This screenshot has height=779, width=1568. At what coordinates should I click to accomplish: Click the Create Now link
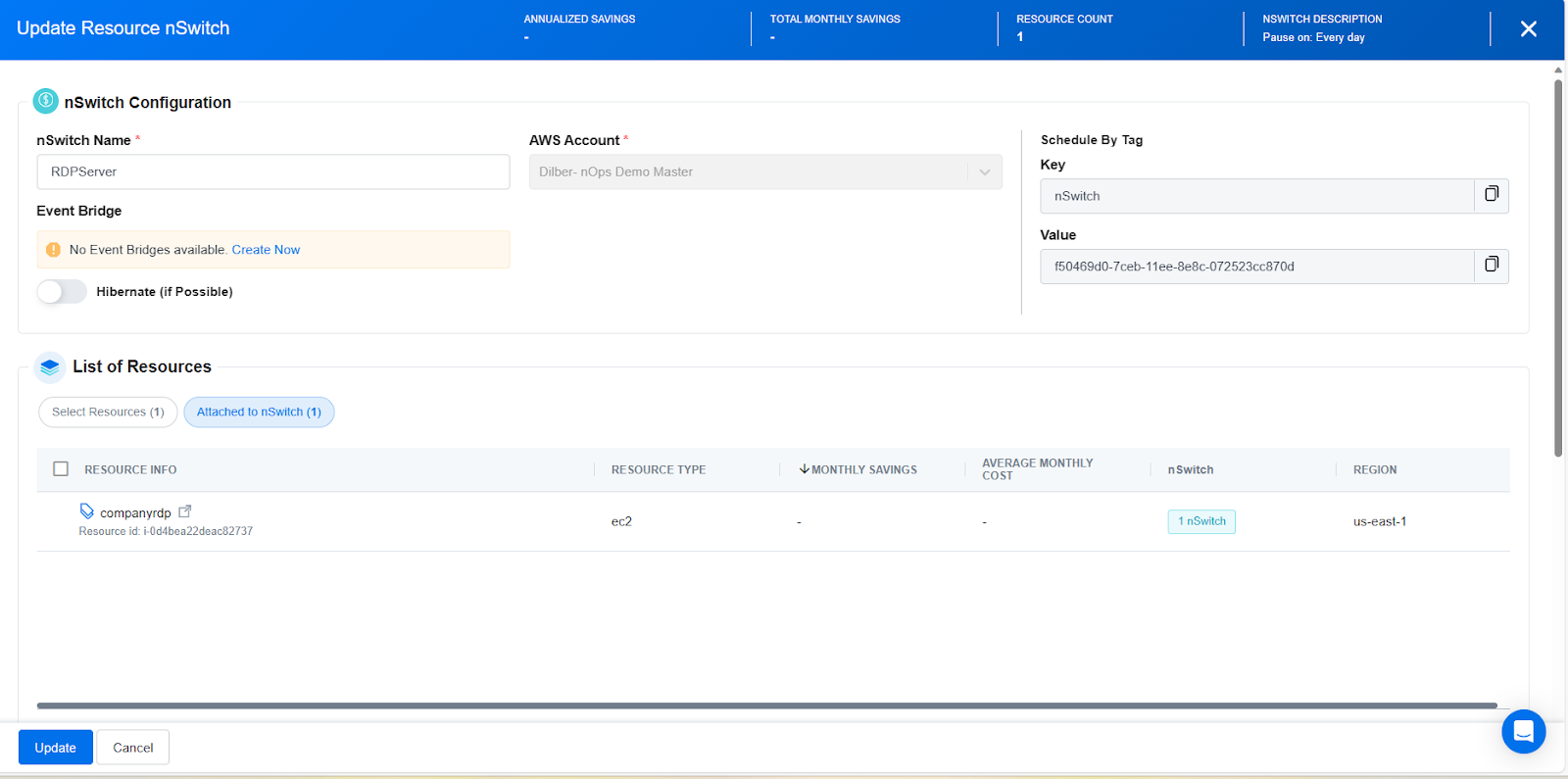pos(266,250)
